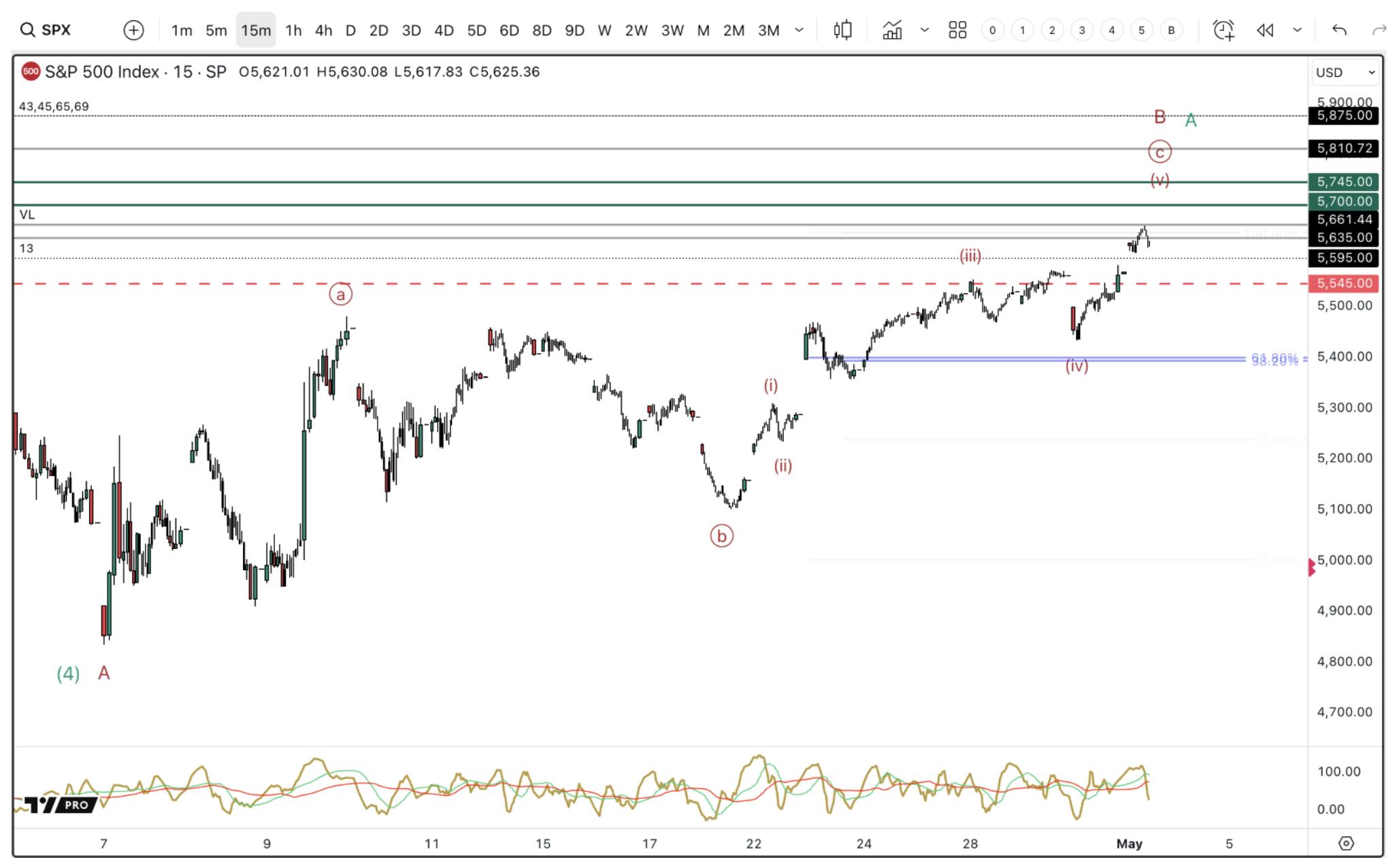Click the circled 'c' wave label
Viewport: 1399px width, 868px height.
1160,152
